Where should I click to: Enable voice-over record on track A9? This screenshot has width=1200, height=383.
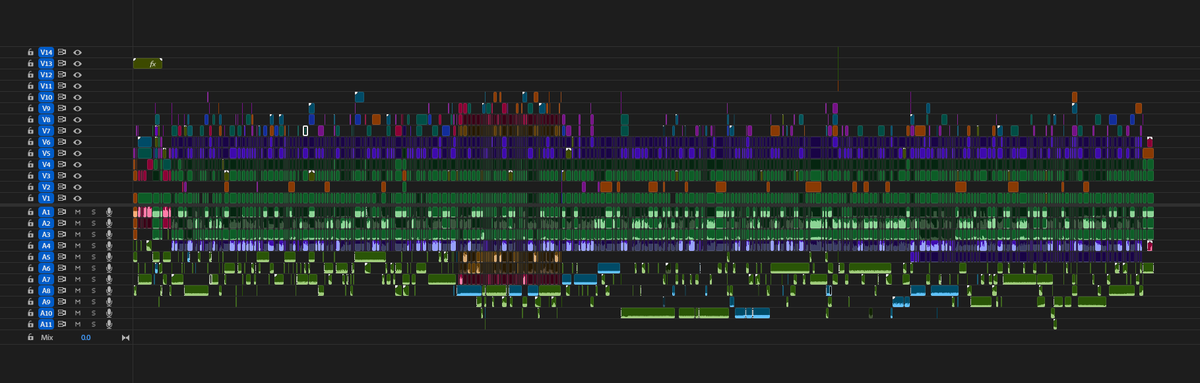[109, 302]
